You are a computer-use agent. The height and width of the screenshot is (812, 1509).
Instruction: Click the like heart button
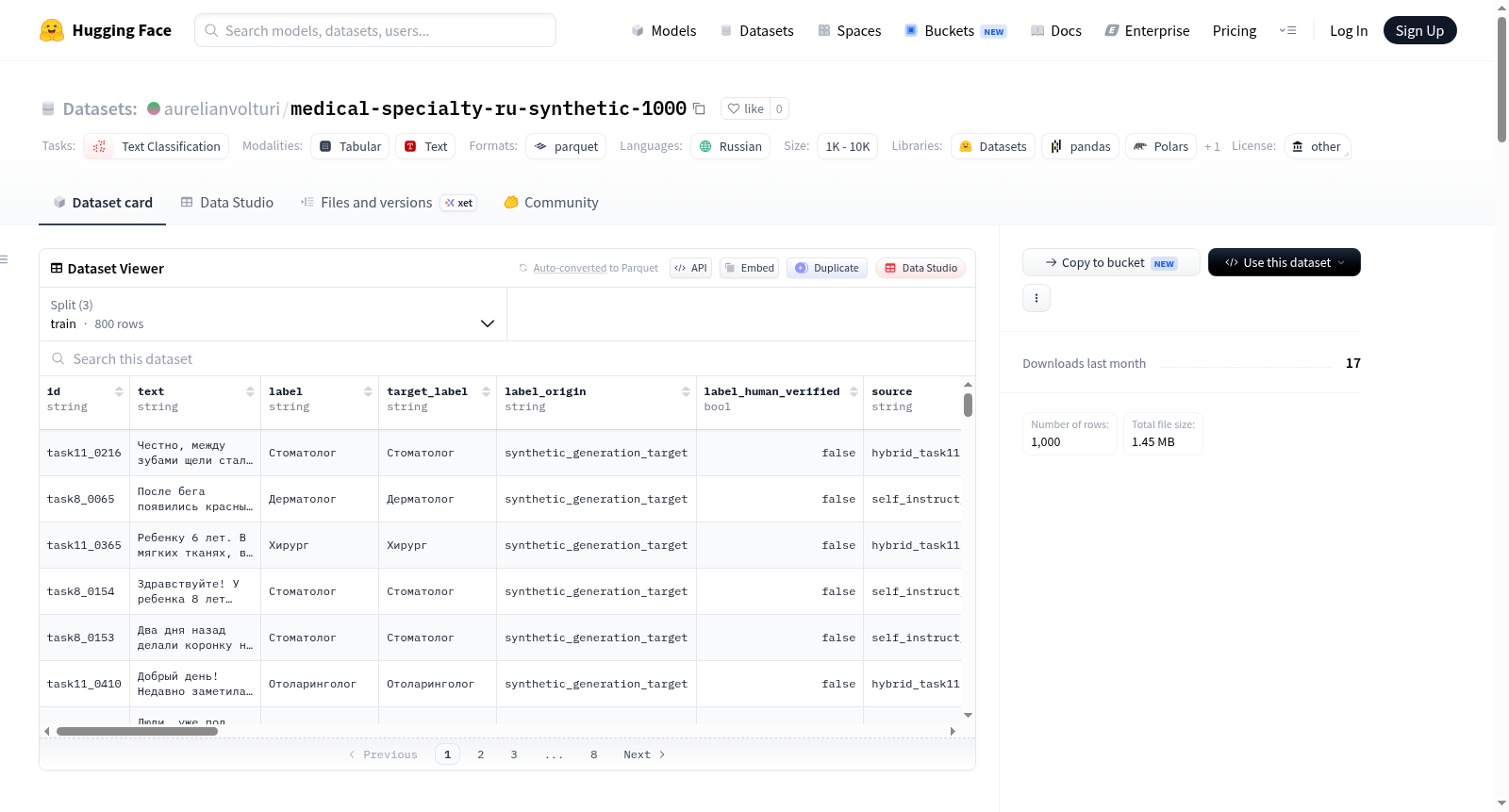pyautogui.click(x=745, y=108)
